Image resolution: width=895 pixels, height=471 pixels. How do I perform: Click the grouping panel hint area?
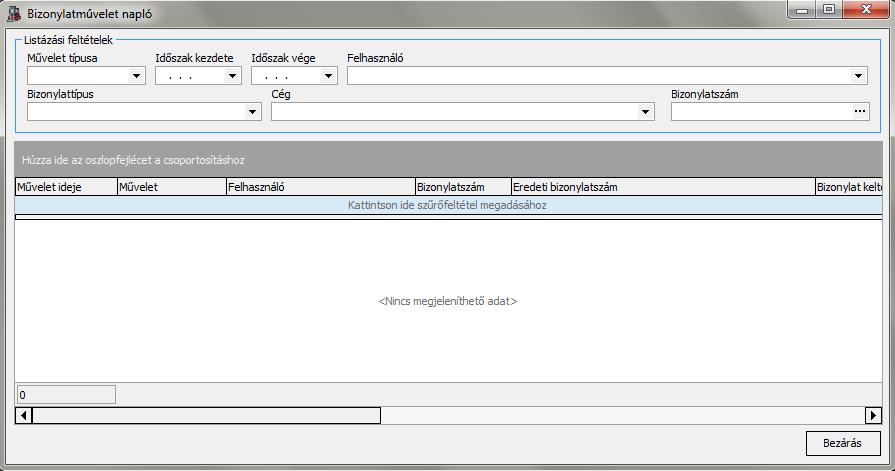click(x=448, y=160)
